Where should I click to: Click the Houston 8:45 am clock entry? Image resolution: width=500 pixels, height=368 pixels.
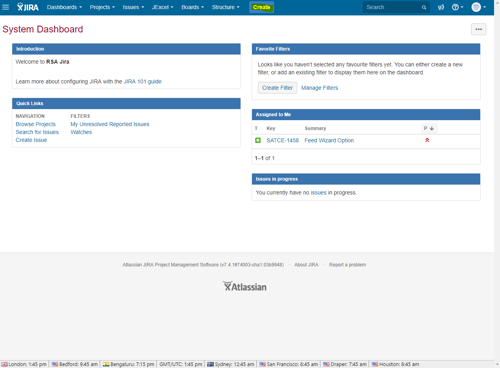pos(395,364)
